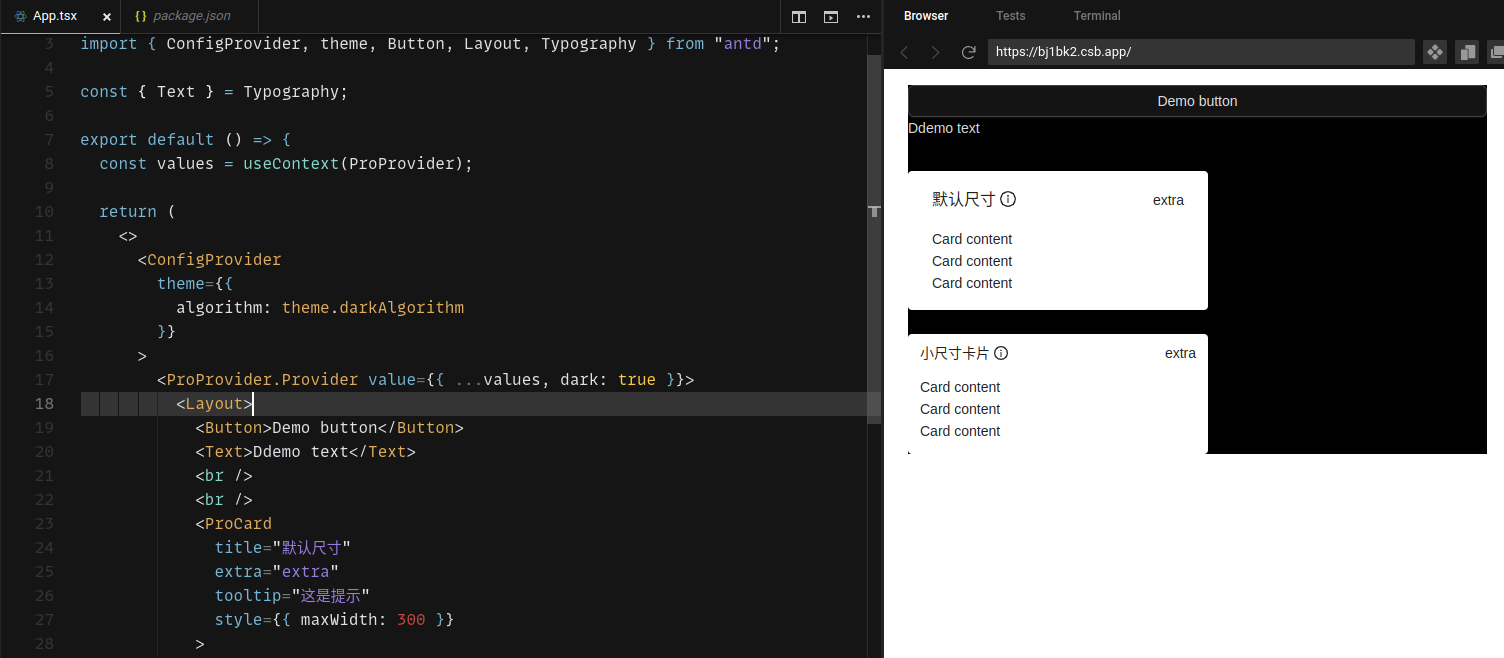The image size is (1504, 658).
Task: Open the preview pane icon next to split view
Action: click(x=831, y=17)
